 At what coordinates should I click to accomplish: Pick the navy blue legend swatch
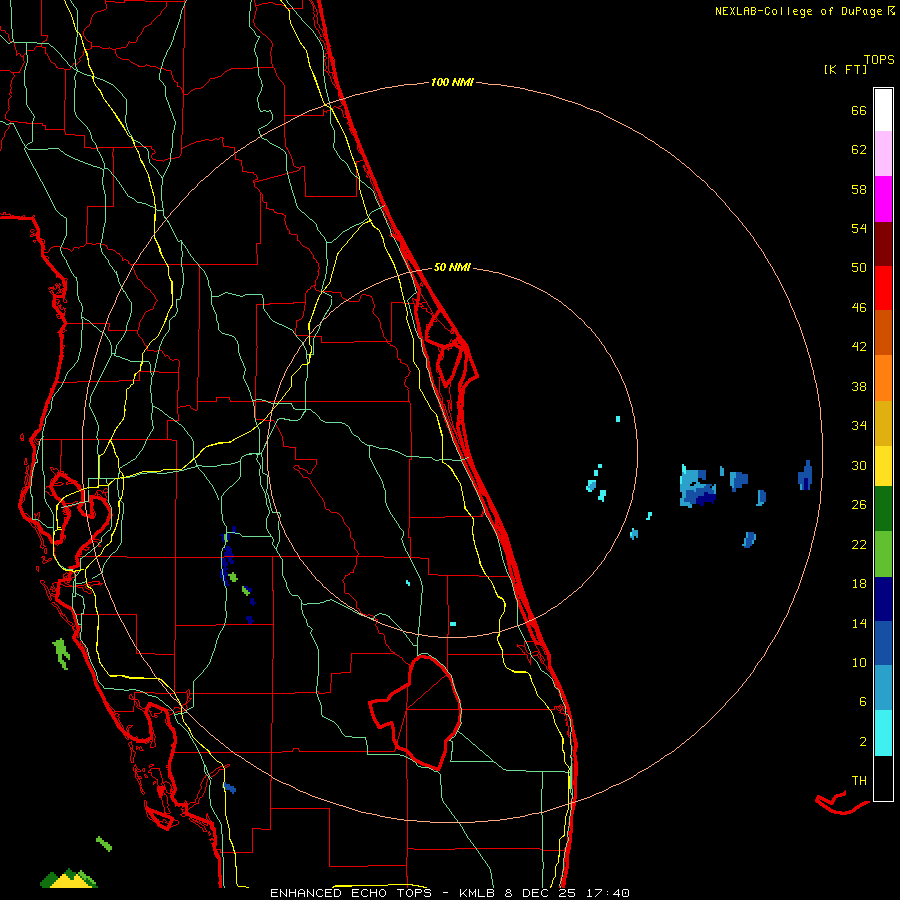tap(883, 599)
